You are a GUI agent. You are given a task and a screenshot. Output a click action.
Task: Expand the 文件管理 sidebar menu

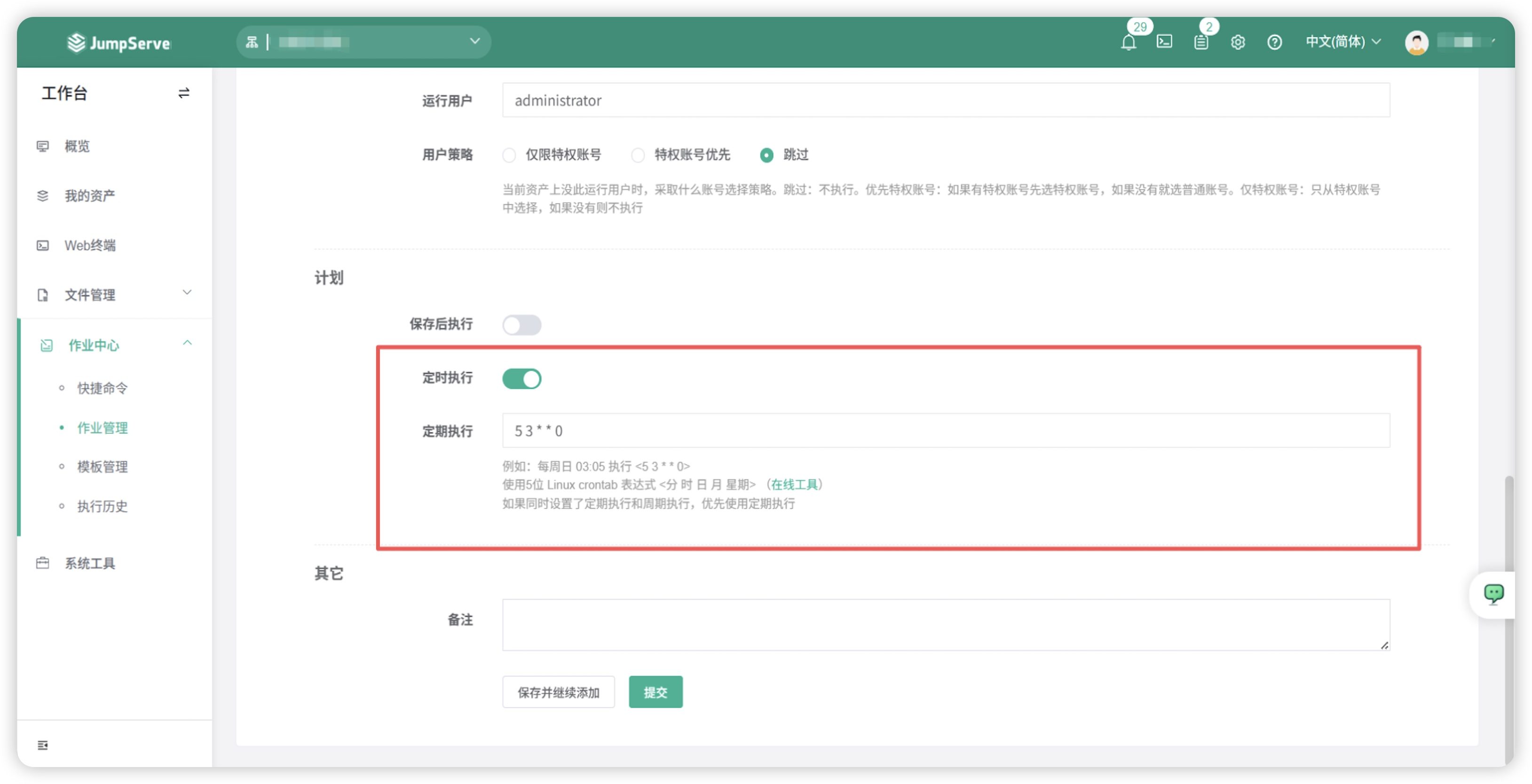tap(114, 294)
